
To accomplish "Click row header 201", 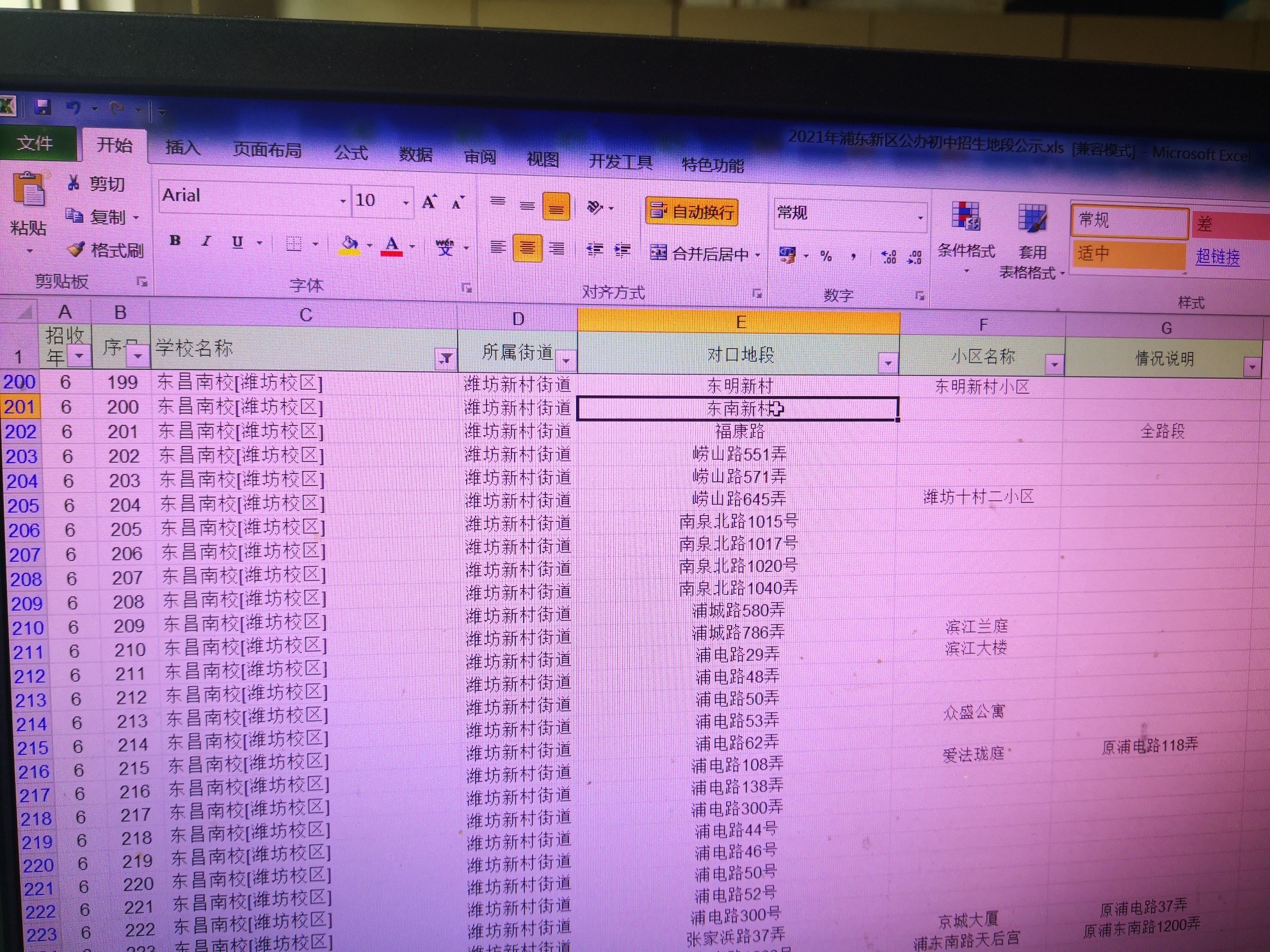I will click(19, 406).
